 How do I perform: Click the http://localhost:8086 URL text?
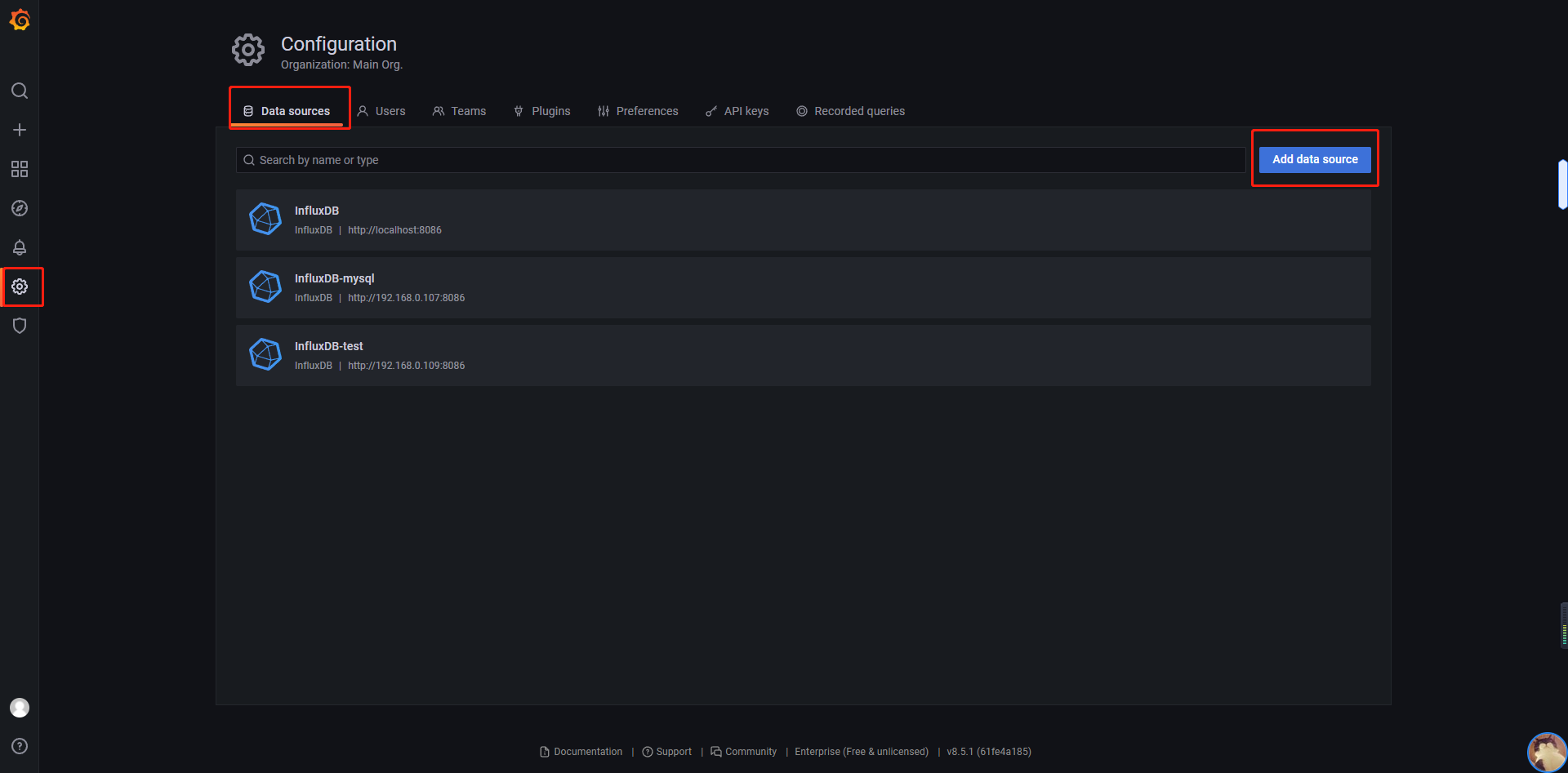tap(394, 230)
